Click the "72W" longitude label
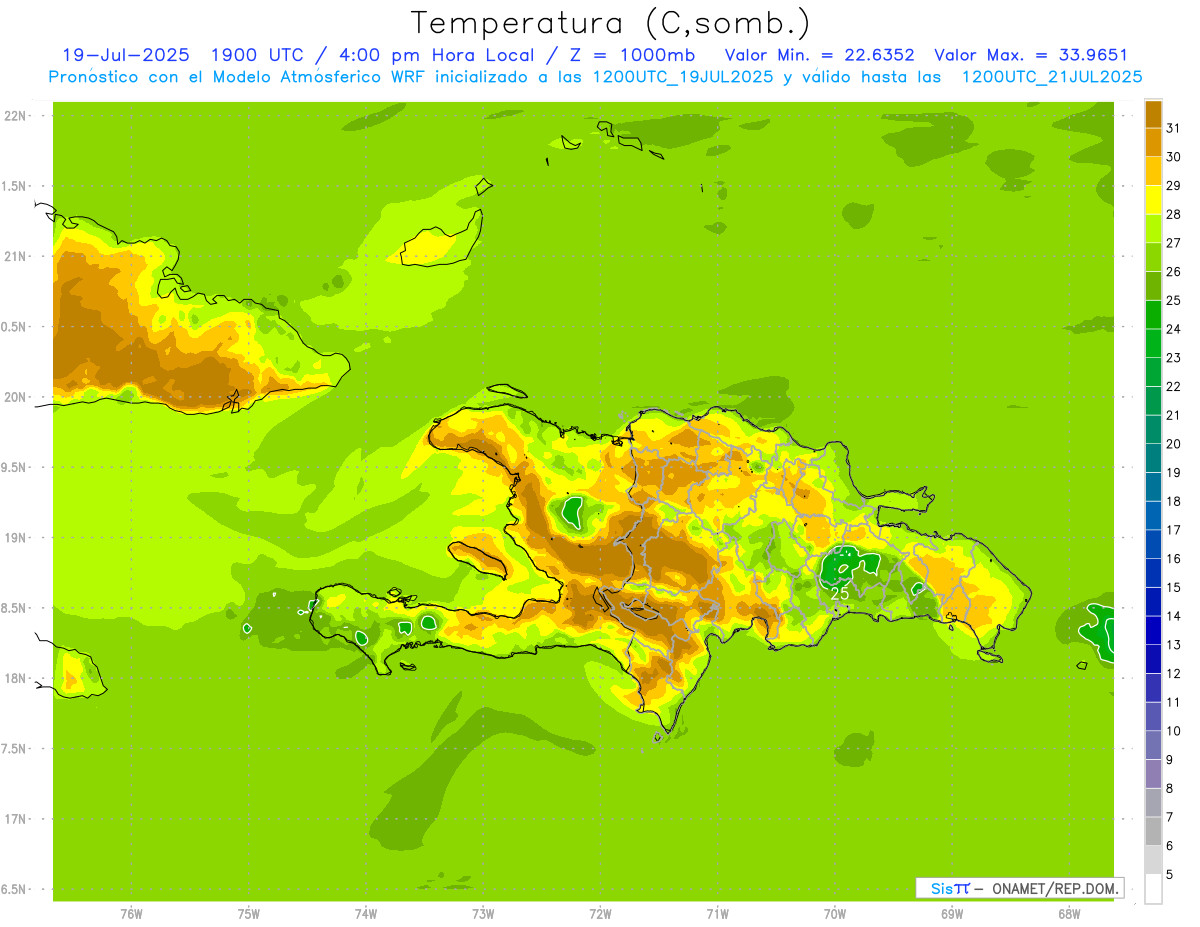 [600, 913]
